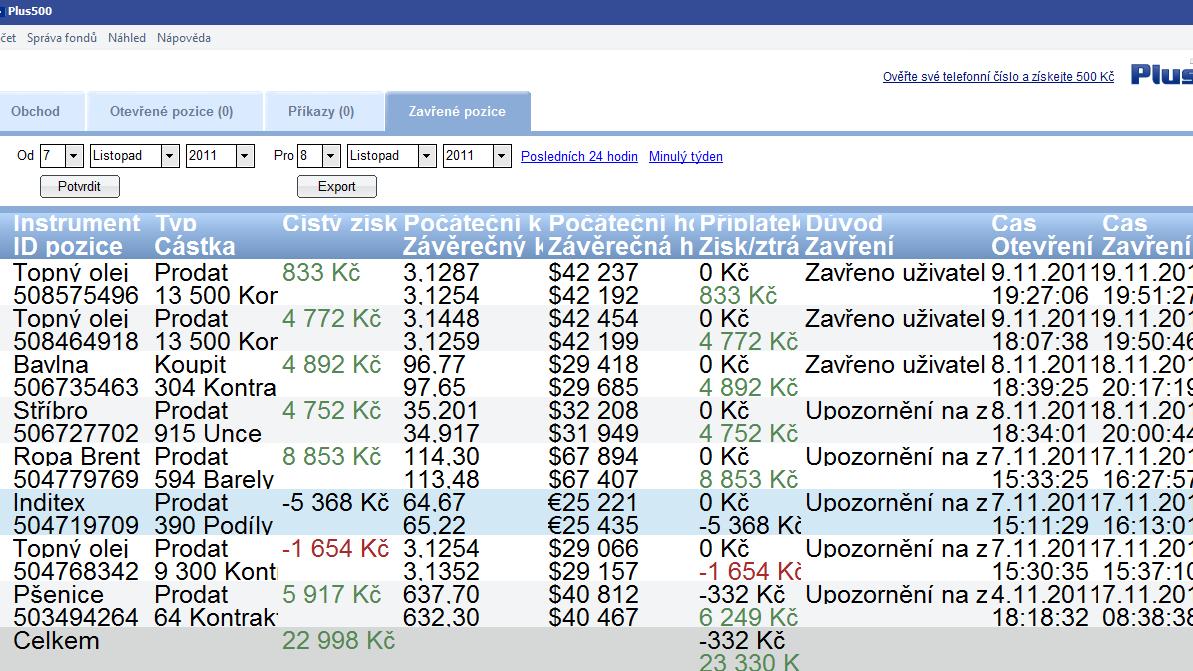Open the Nápověda menu
Viewport: 1193px width, 671px height.
183,38
